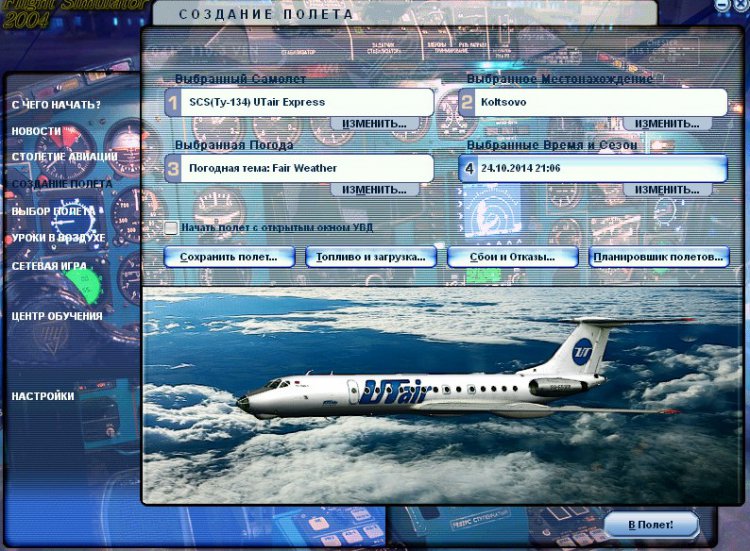
Task: Minimize the Flight Simulator window
Action: (723, 6)
